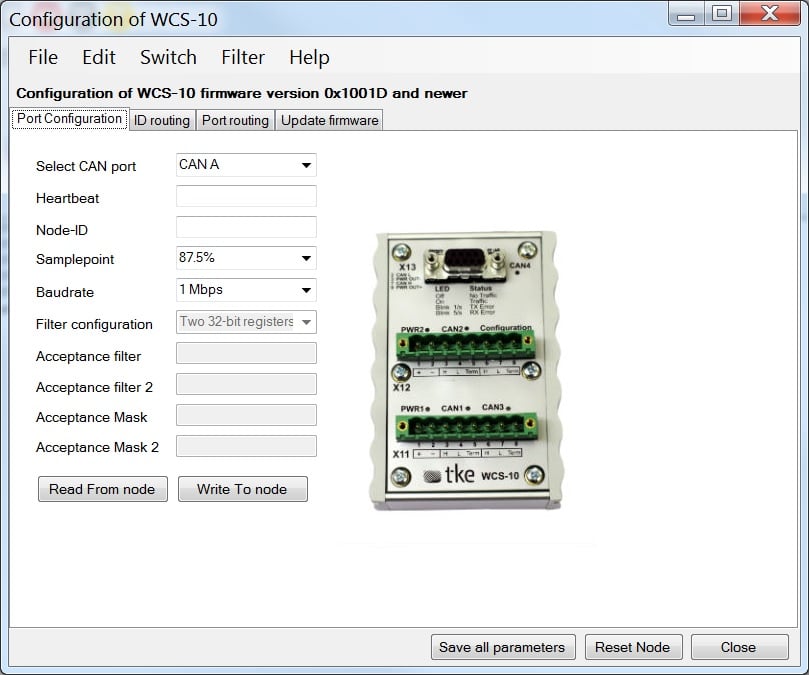This screenshot has width=809, height=675.
Task: Click the Acceptance Mask field
Action: tap(246, 415)
